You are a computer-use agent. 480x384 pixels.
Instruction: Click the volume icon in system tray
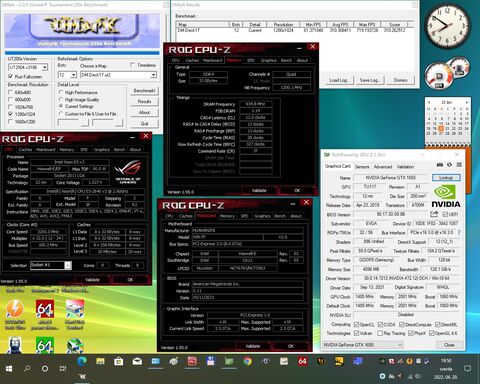pos(417,376)
